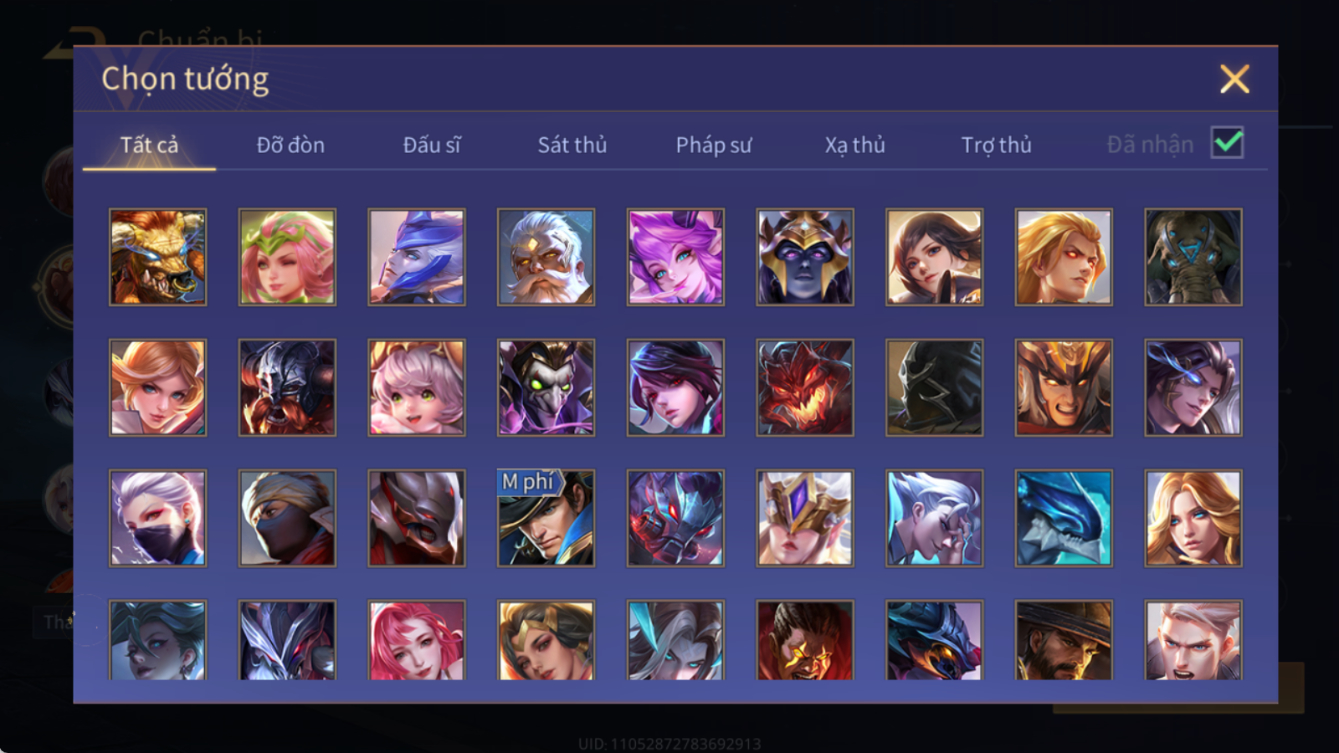Image resolution: width=1339 pixels, height=753 pixels.
Task: Open the "Đấu sĩ" tab
Action: 432,145
